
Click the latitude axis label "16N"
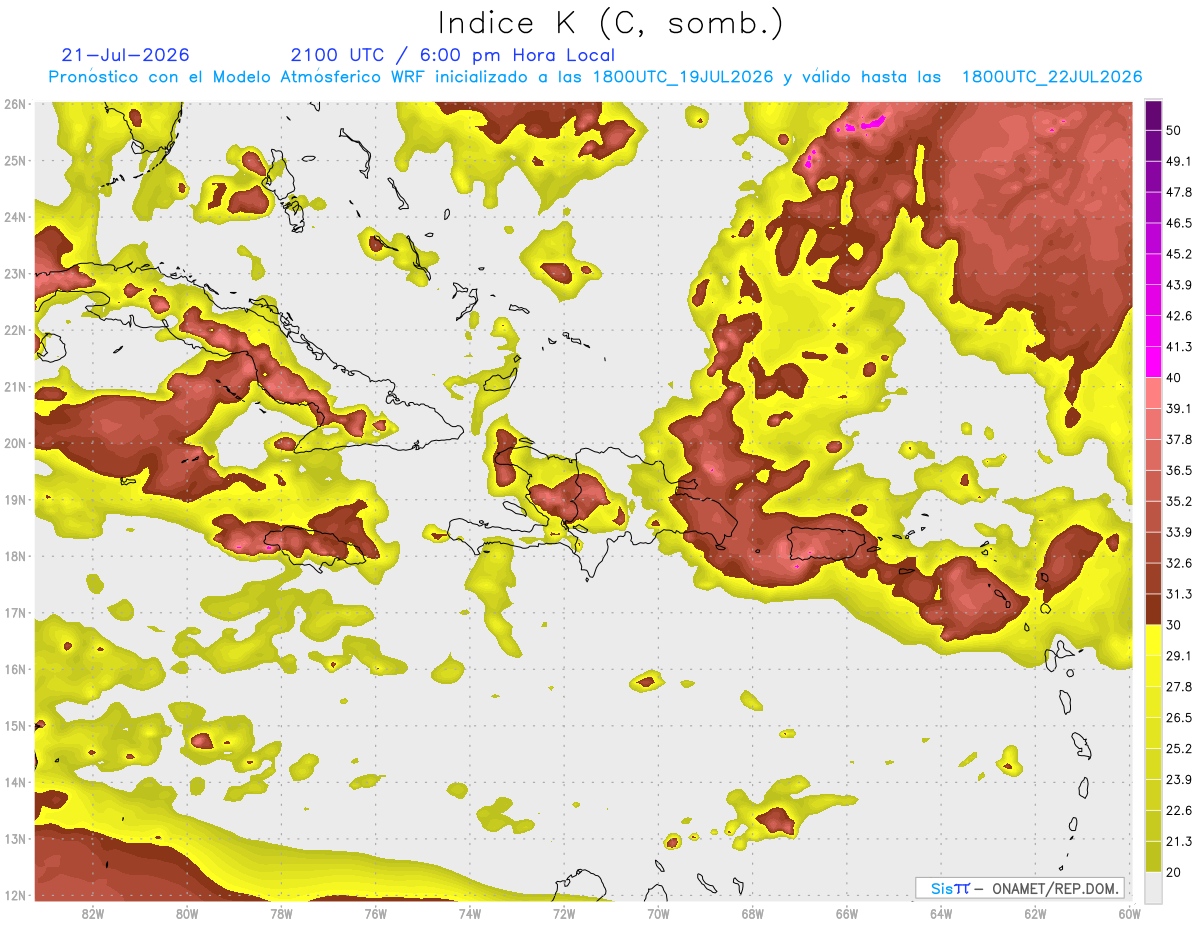pyautogui.click(x=15, y=669)
